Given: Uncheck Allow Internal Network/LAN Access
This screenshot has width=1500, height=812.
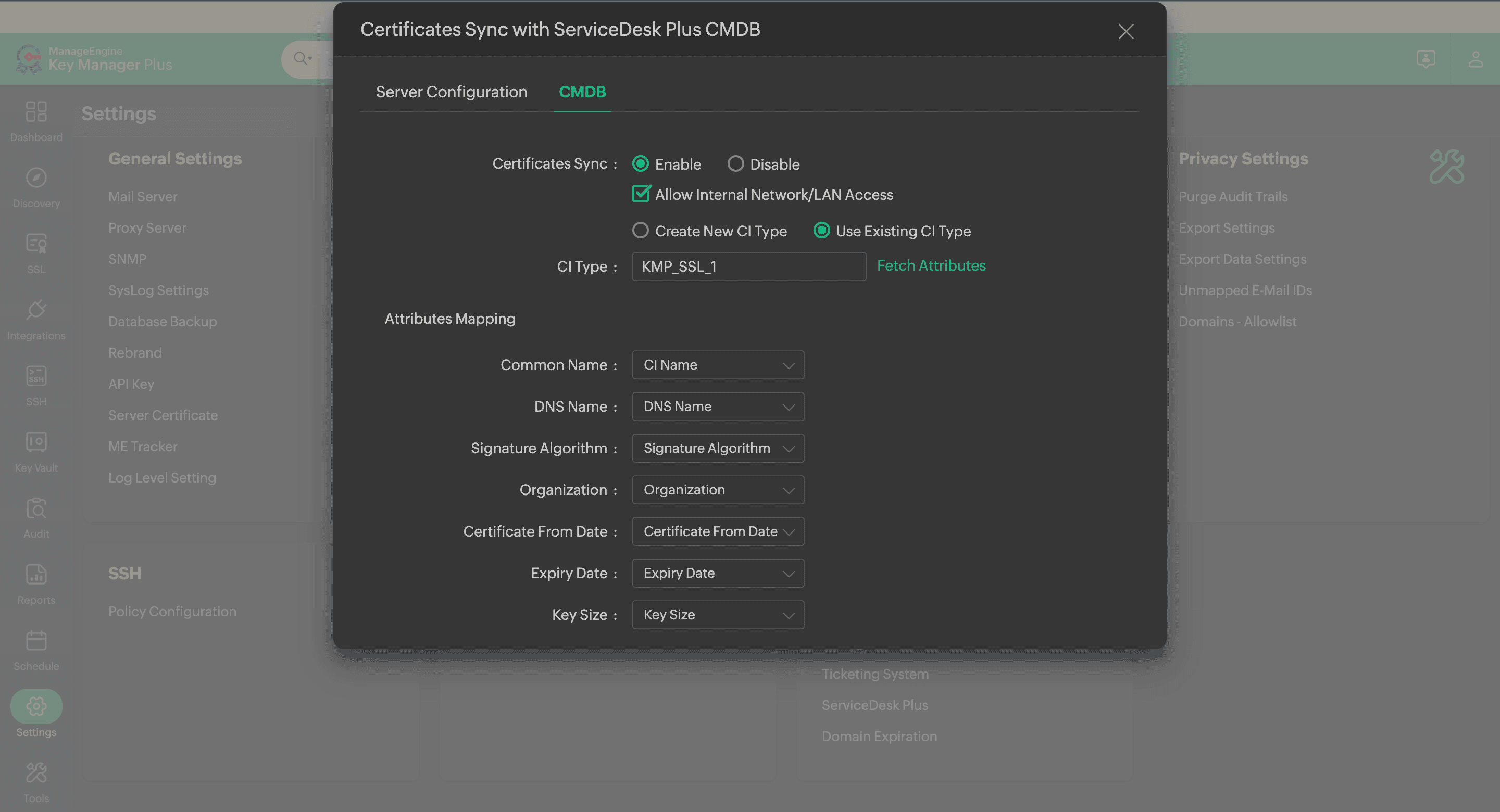Looking at the screenshot, I should pos(641,194).
